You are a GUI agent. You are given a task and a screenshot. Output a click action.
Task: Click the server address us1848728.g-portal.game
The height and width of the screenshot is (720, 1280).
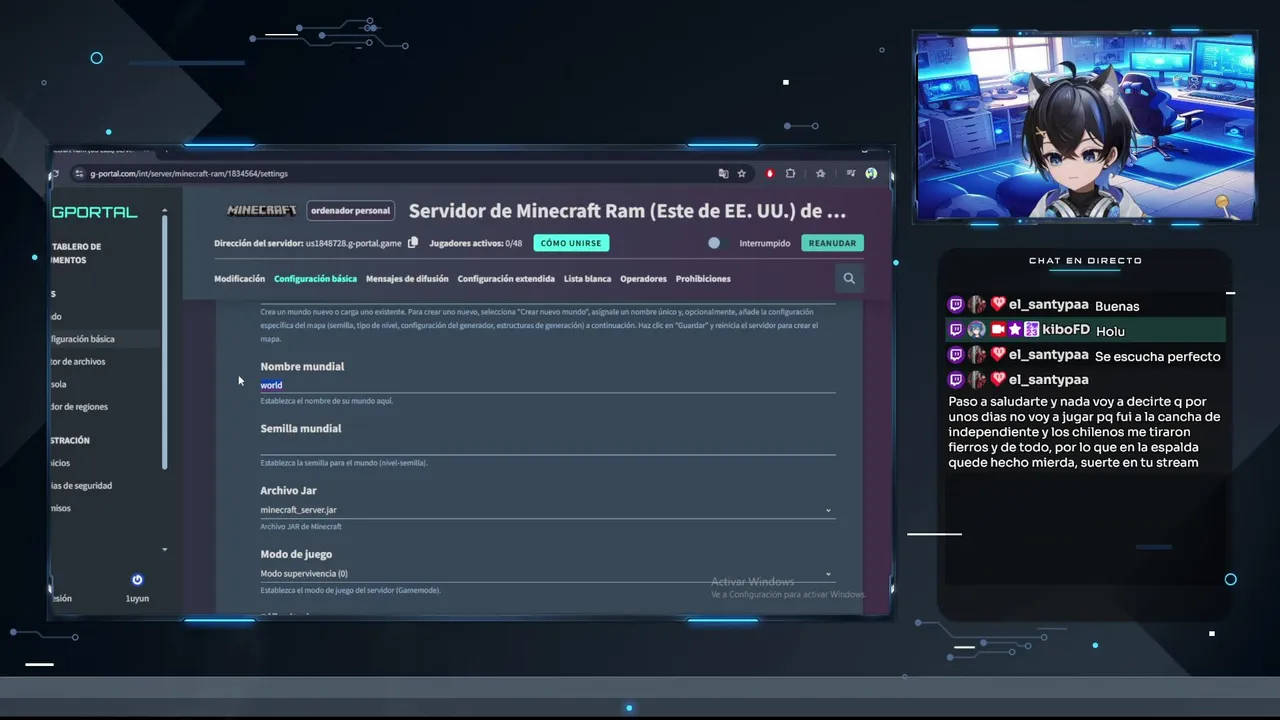353,243
